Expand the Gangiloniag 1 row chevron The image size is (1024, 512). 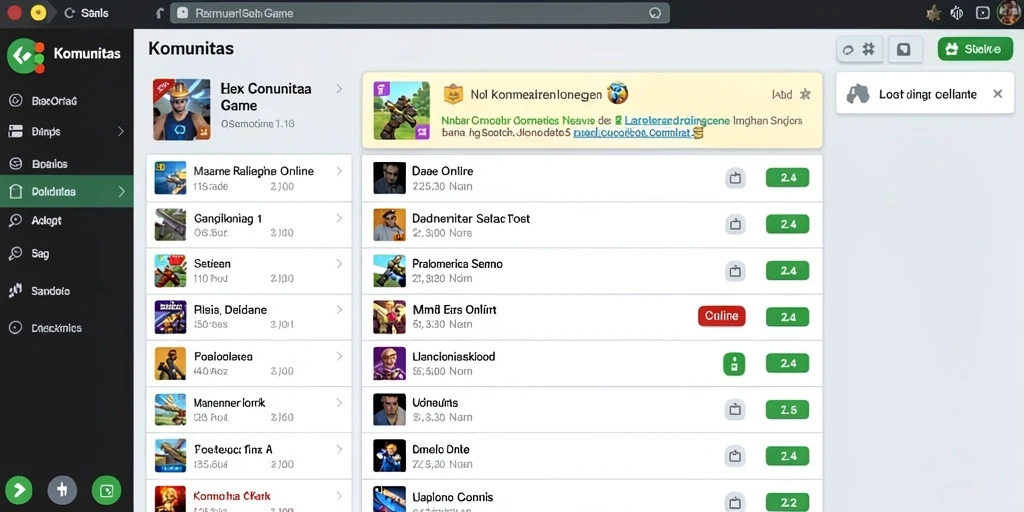339,218
